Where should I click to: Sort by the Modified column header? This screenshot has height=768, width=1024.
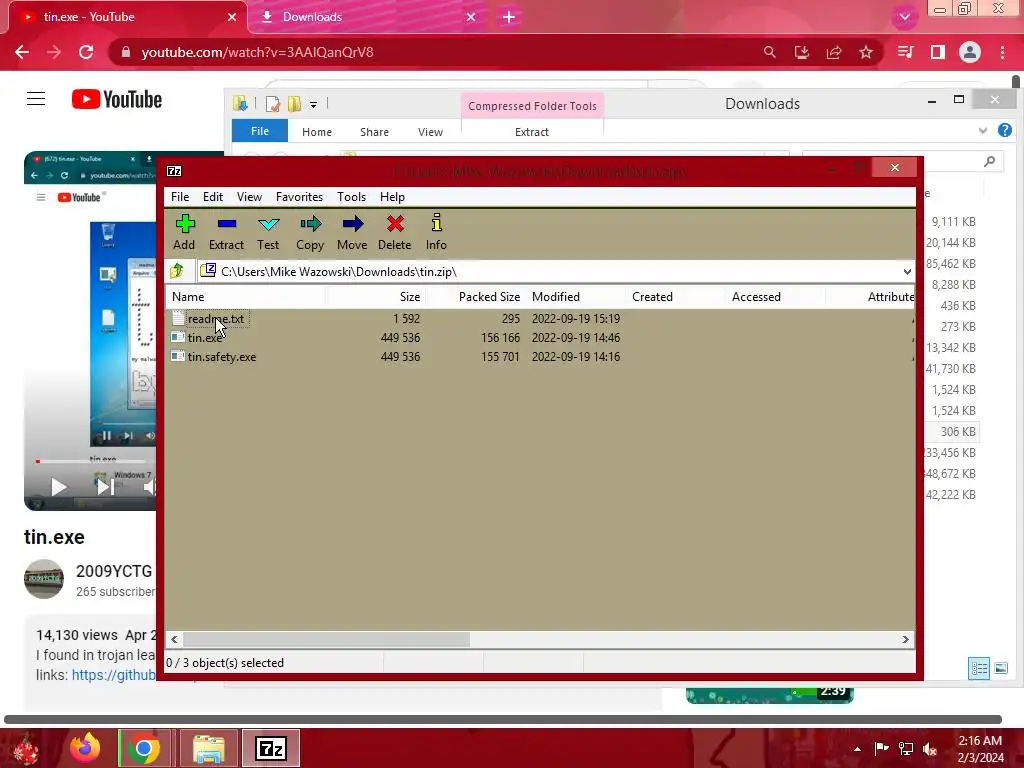tap(575, 296)
